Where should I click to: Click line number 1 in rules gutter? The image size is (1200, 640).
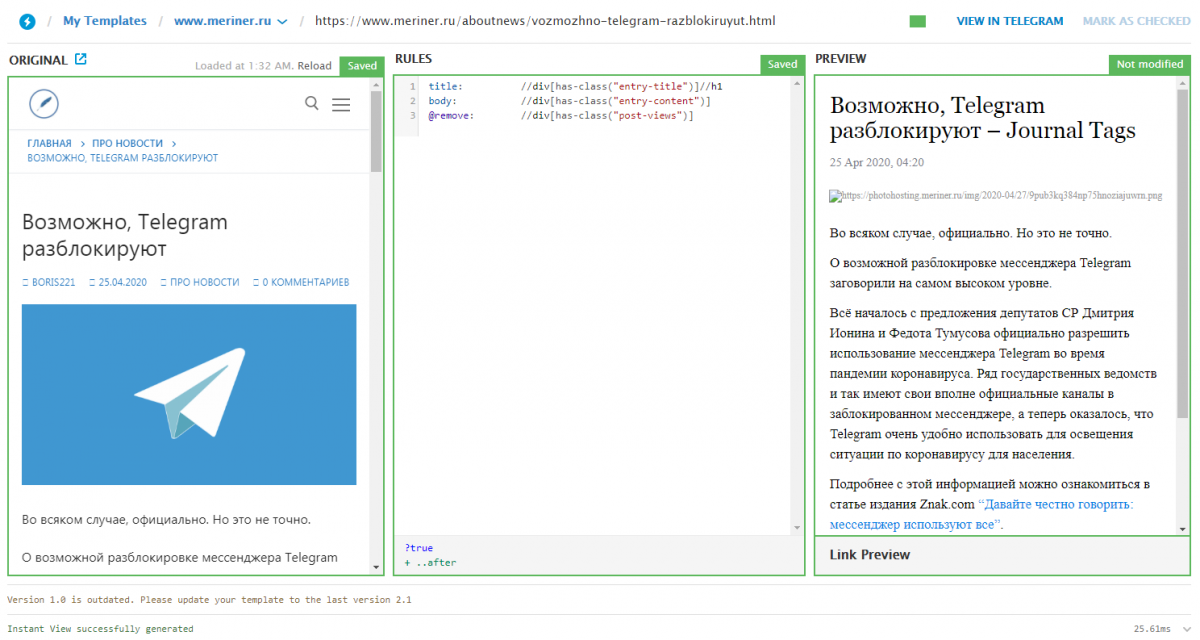click(x=412, y=87)
